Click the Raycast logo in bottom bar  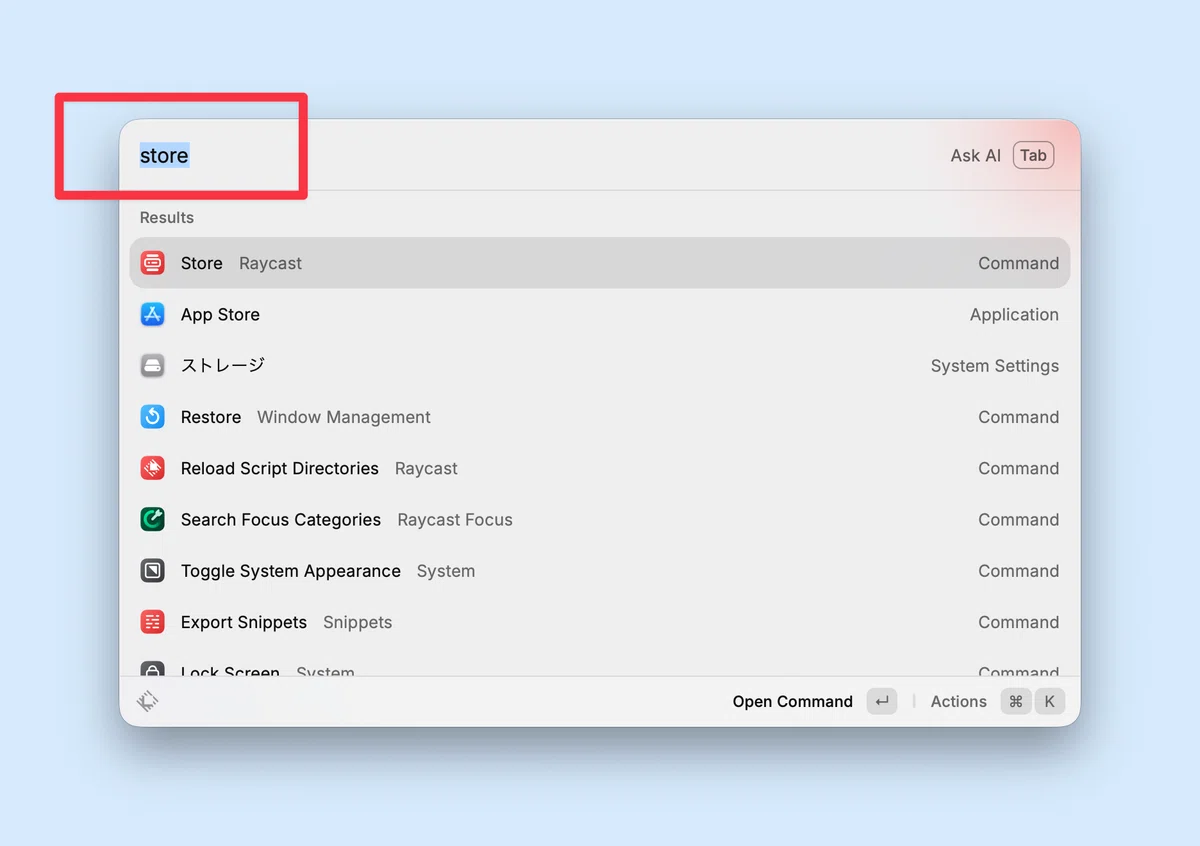[148, 702]
